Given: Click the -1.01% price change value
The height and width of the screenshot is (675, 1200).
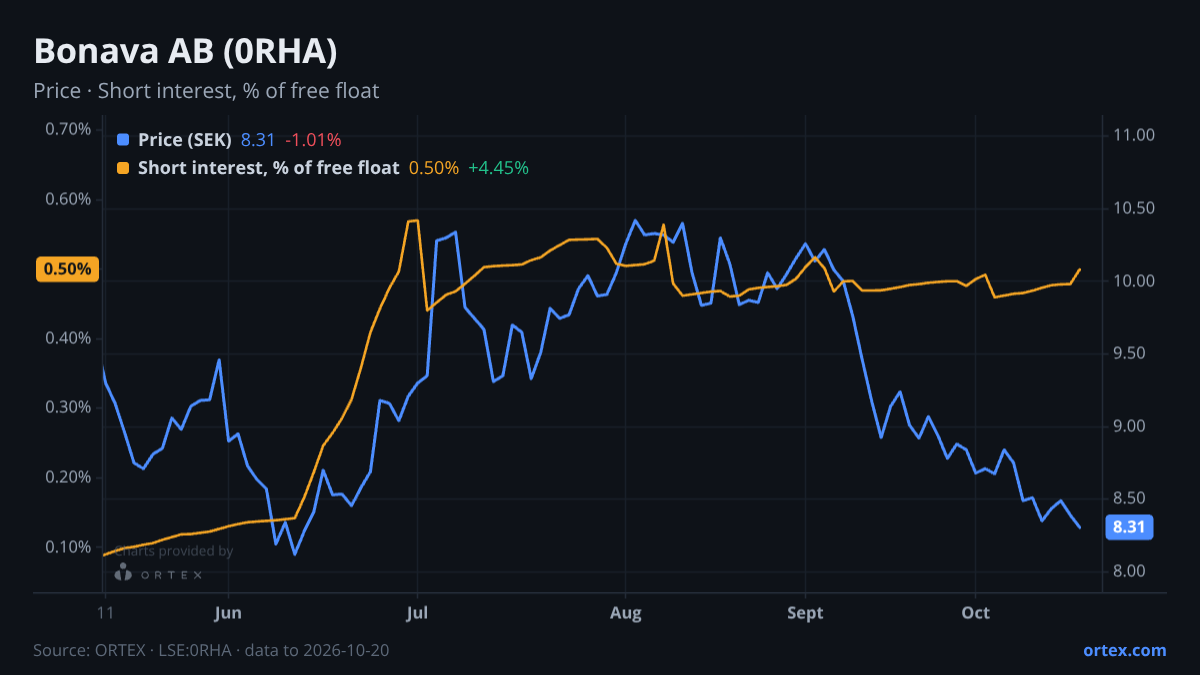Looking at the screenshot, I should (313, 140).
